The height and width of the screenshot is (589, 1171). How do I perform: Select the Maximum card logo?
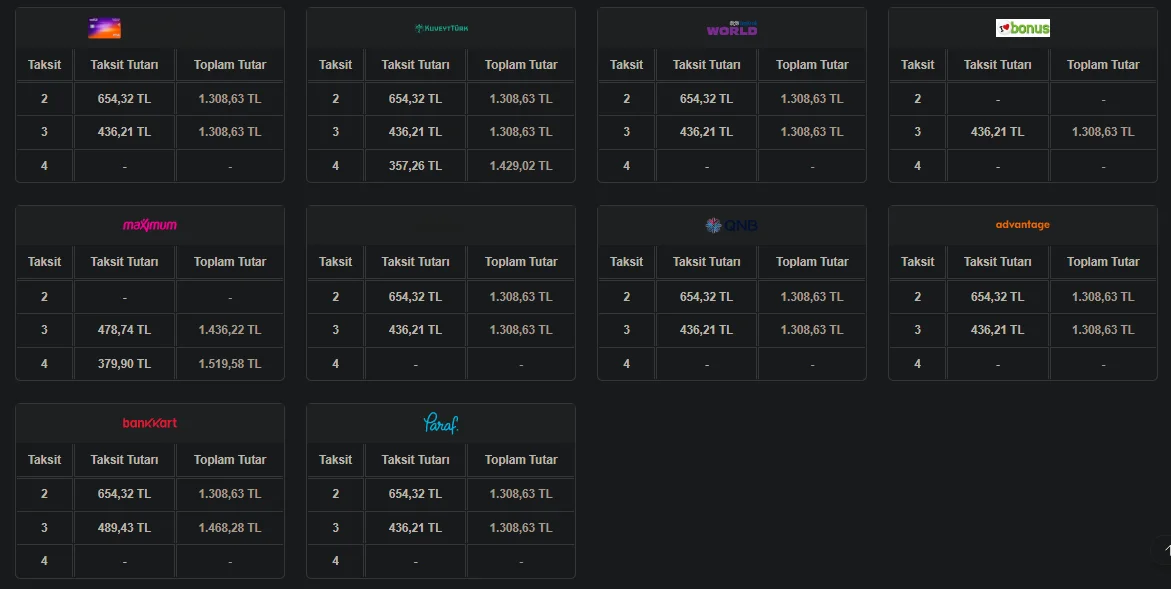pos(150,225)
